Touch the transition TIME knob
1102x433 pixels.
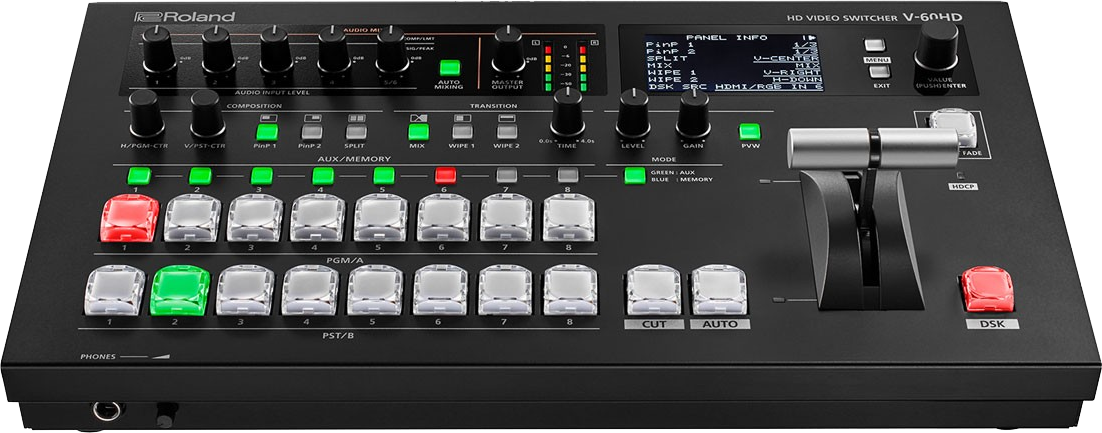(568, 112)
